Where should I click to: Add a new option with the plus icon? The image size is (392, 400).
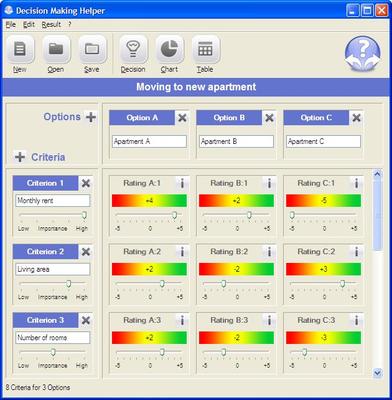[91, 117]
